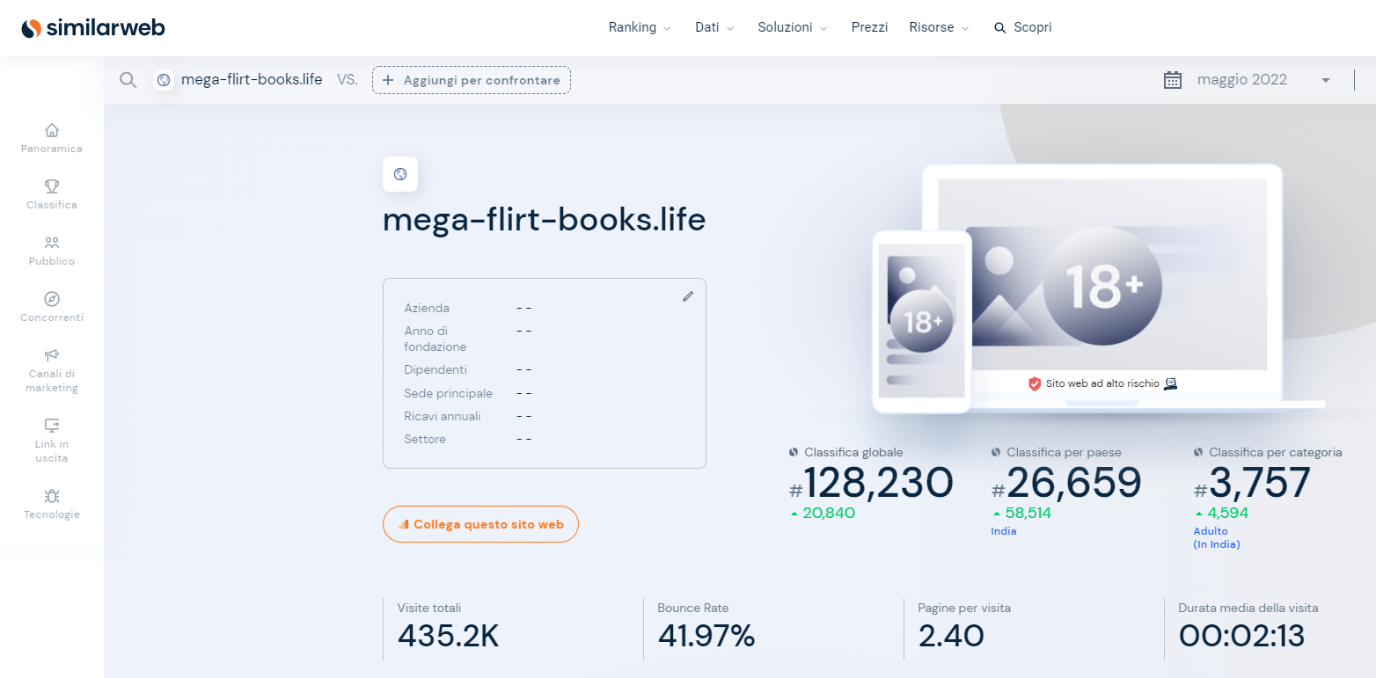Viewport: 1376px width, 678px height.
Task: Click the Azienda row label
Action: [427, 308]
